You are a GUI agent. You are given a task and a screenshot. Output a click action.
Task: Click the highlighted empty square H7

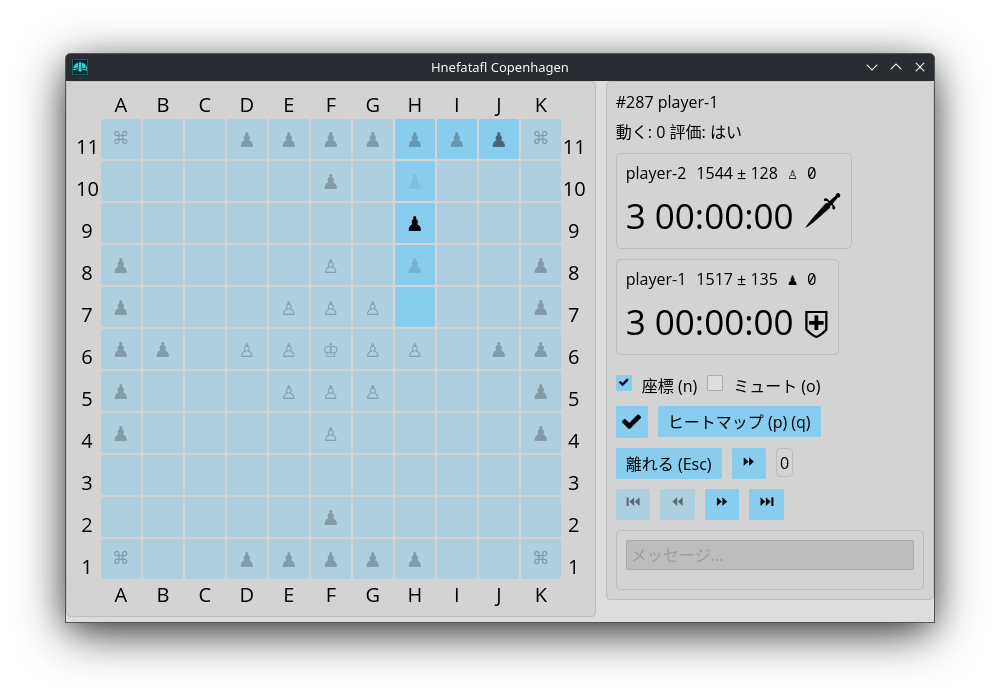[x=415, y=307]
